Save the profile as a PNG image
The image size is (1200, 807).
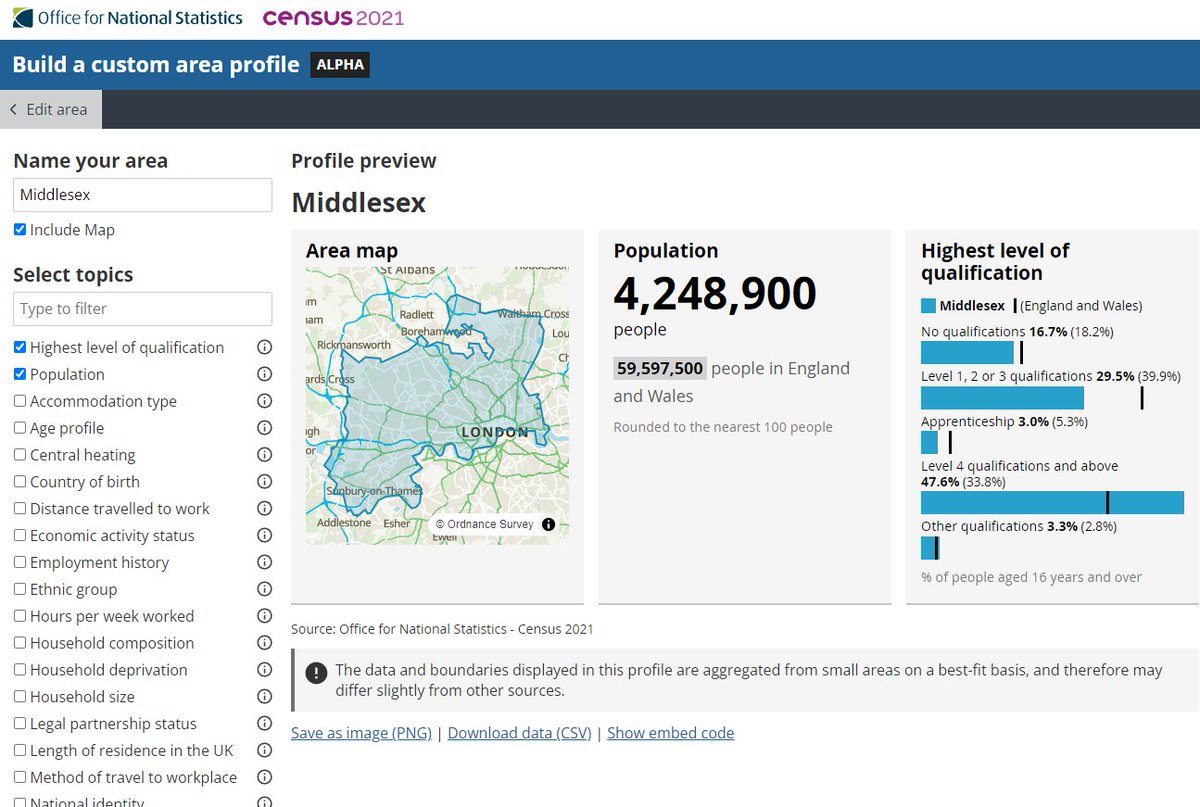[360, 733]
